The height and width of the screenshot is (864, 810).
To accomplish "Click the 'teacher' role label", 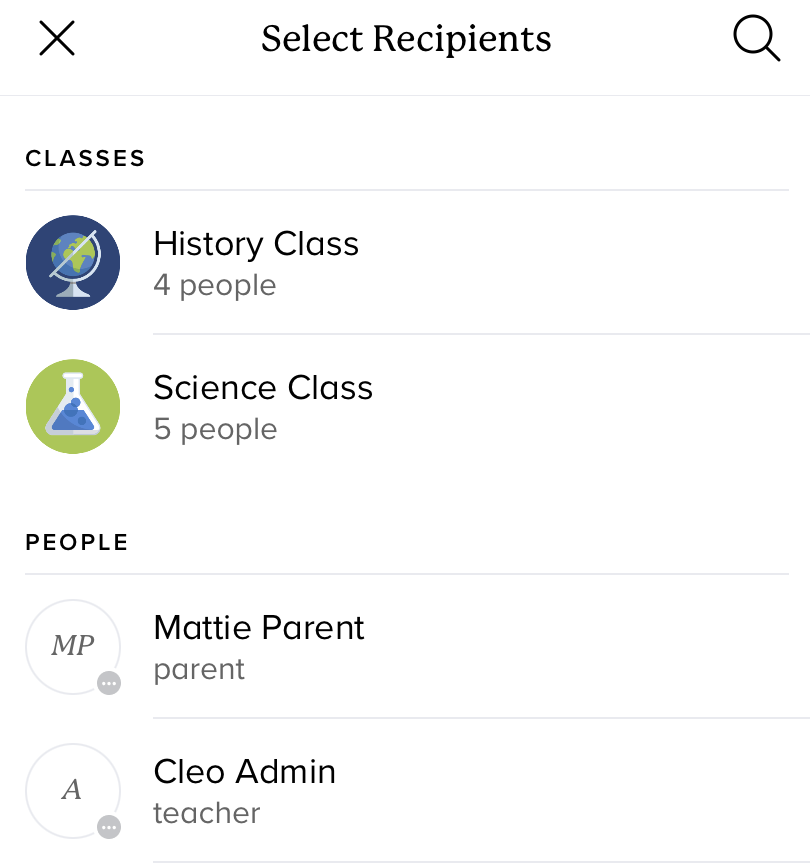I will [207, 814].
